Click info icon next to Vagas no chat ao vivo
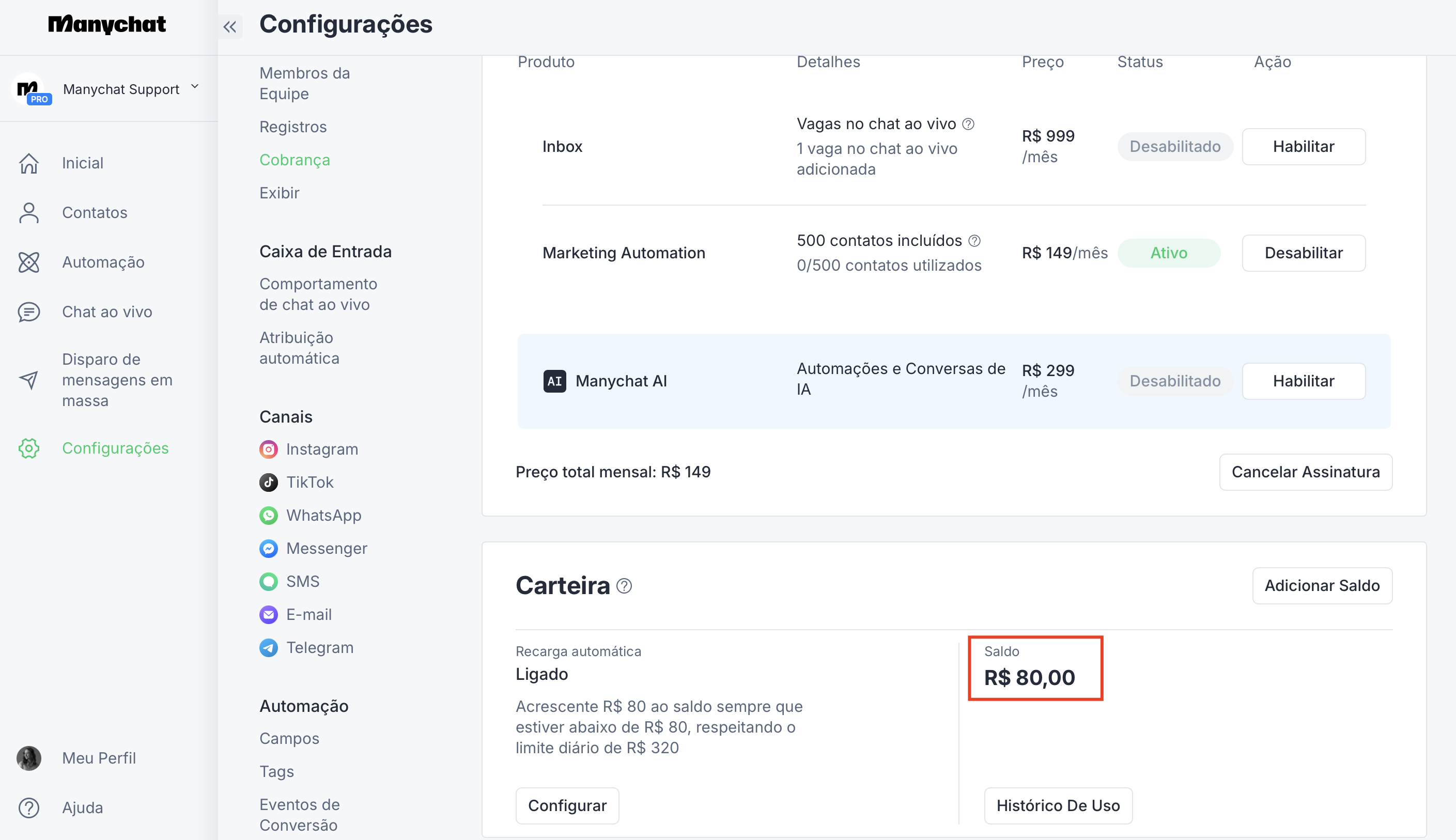The height and width of the screenshot is (840, 1456). (x=969, y=124)
